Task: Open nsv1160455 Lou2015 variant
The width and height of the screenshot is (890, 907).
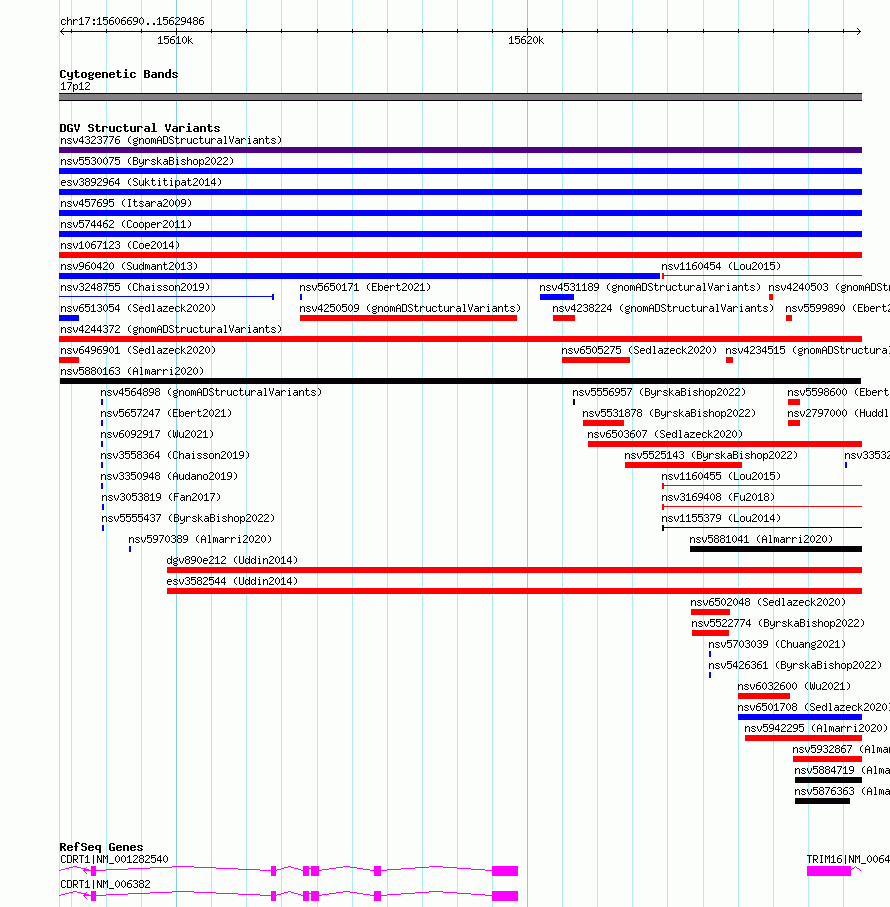Action: (721, 476)
